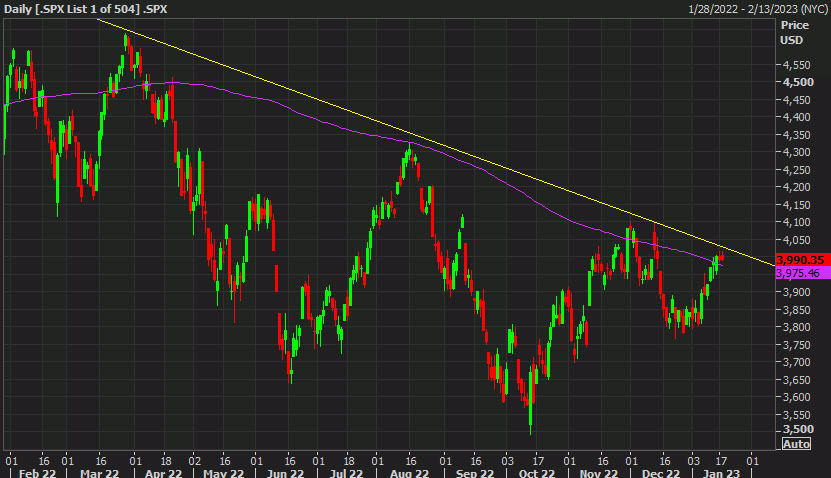The image size is (831, 478).
Task: Click the Oct 22 month label
Action: click(x=537, y=473)
